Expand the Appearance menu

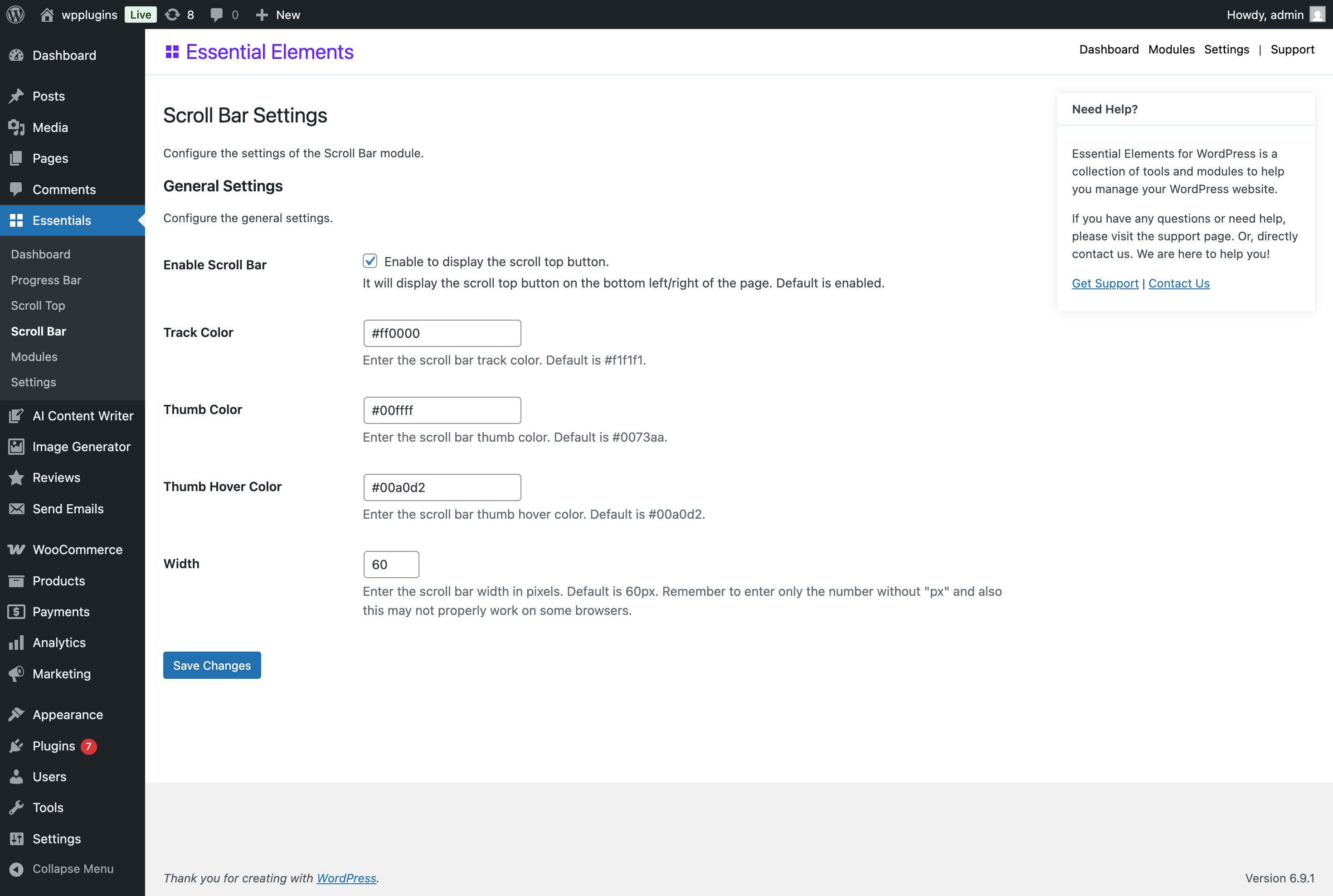pos(67,714)
